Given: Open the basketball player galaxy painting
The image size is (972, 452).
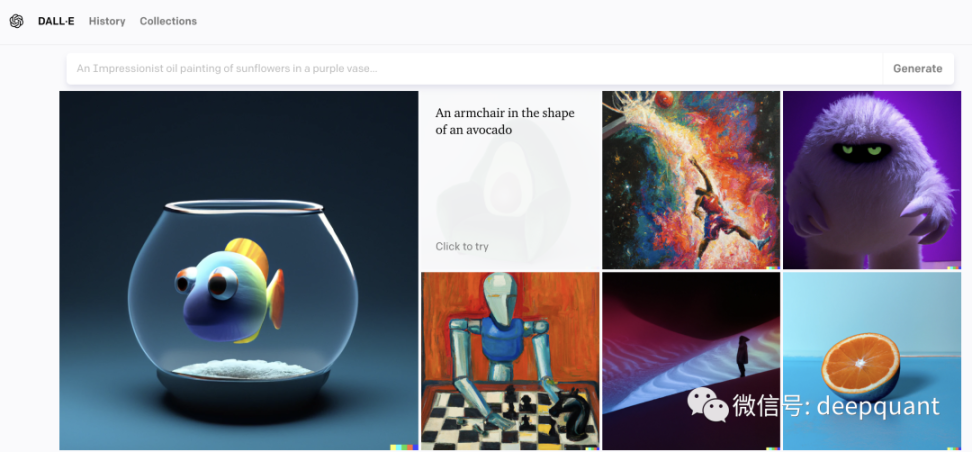Looking at the screenshot, I should coord(691,180).
